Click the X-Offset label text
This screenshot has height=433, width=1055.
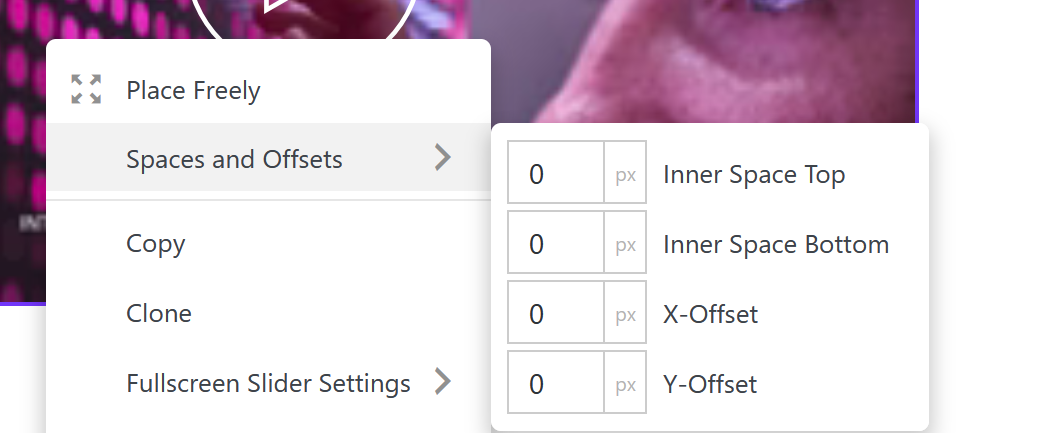(710, 315)
